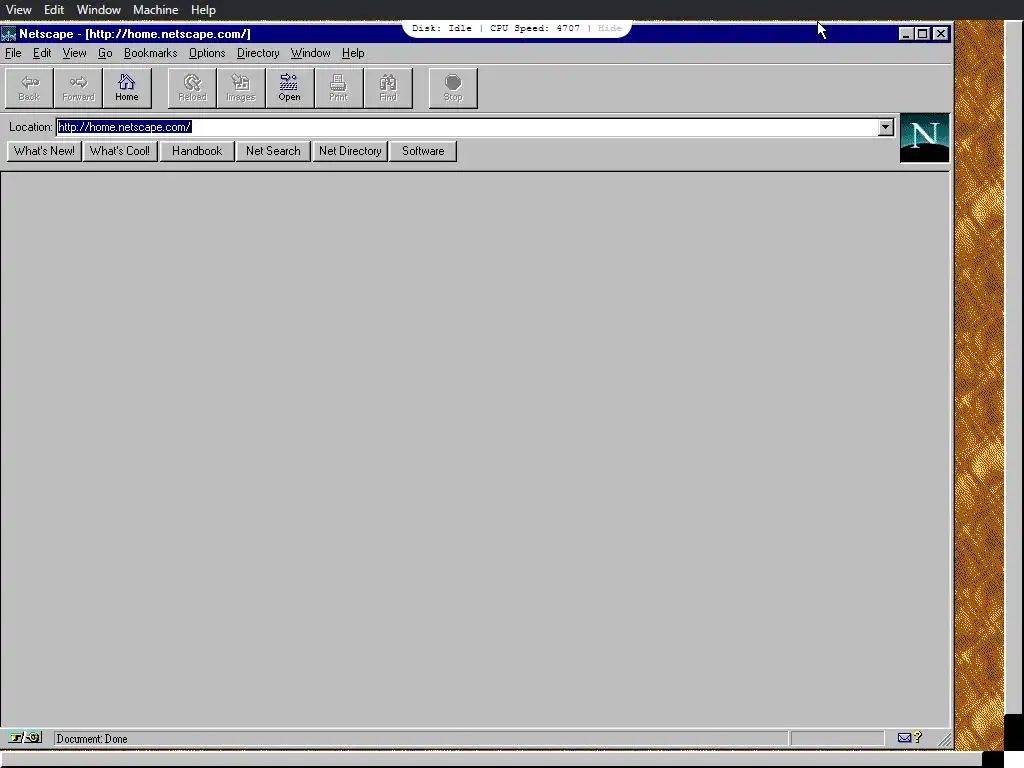The width and height of the screenshot is (1024, 768).
Task: Go to the Home page button
Action: pos(127,88)
